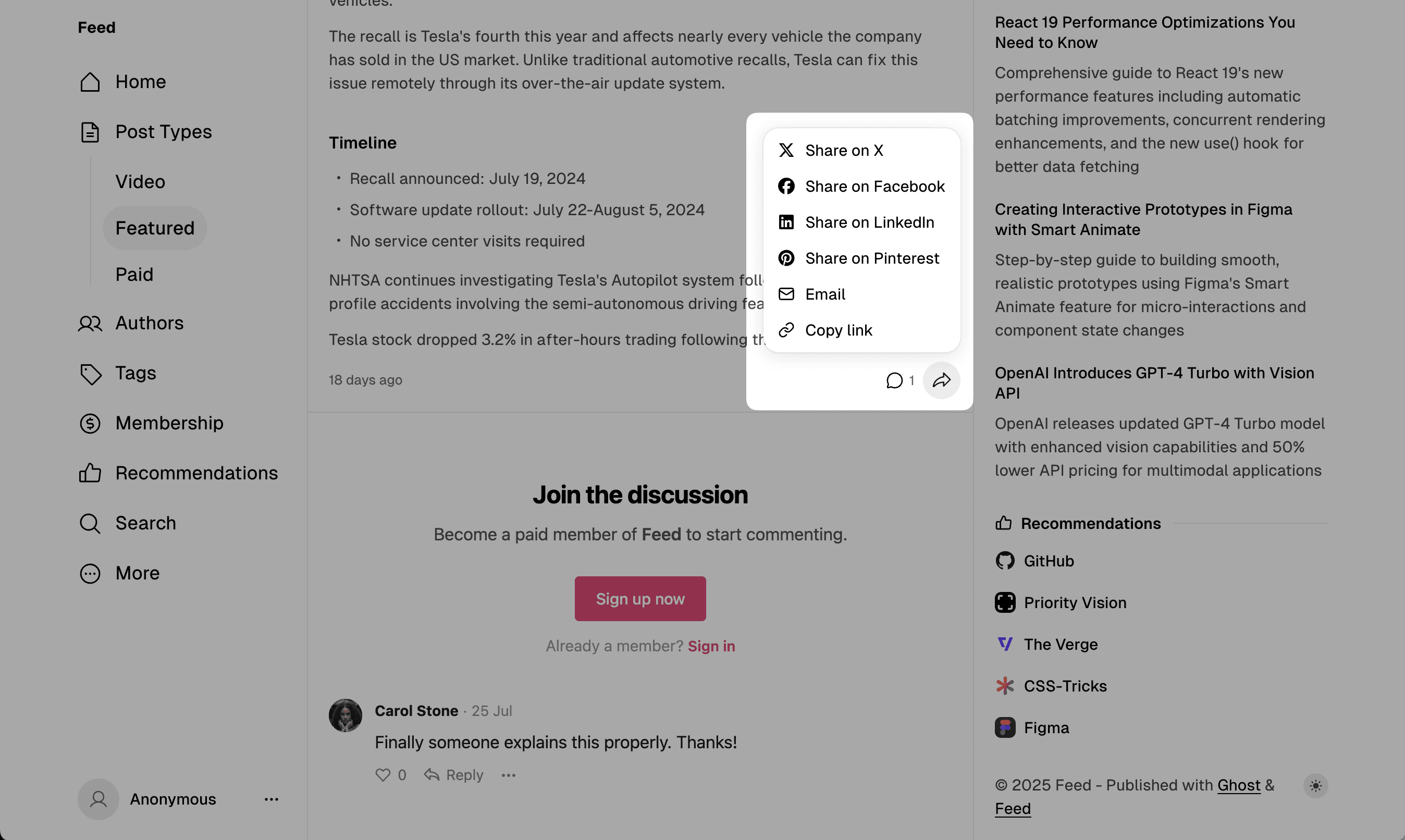Open Home from the sidebar
Screen dimensions: 1405x840
[x=140, y=81]
